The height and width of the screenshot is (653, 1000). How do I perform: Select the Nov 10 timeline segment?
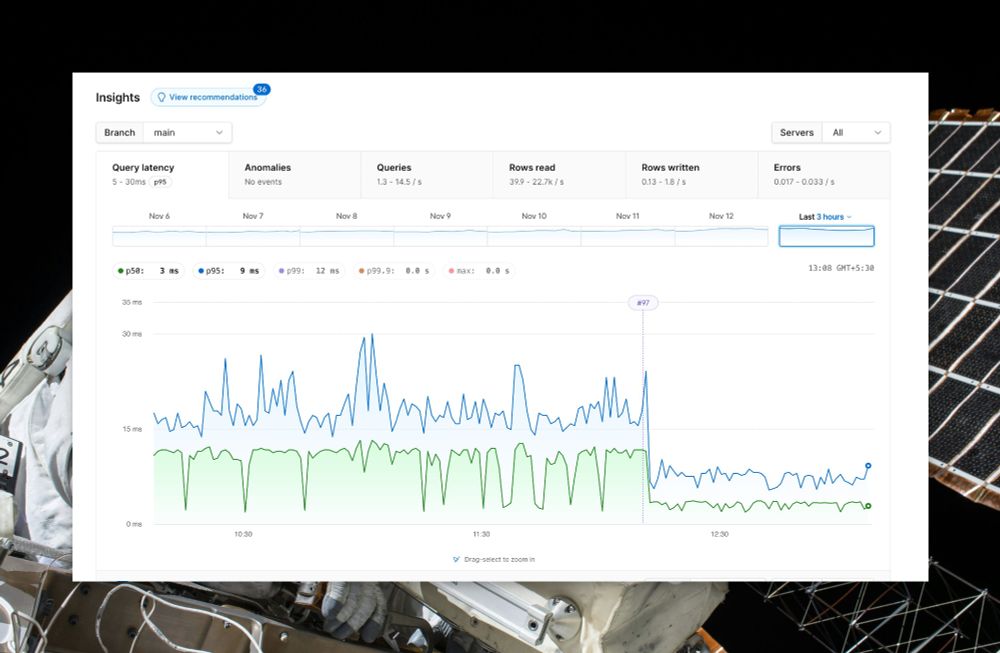pos(534,236)
